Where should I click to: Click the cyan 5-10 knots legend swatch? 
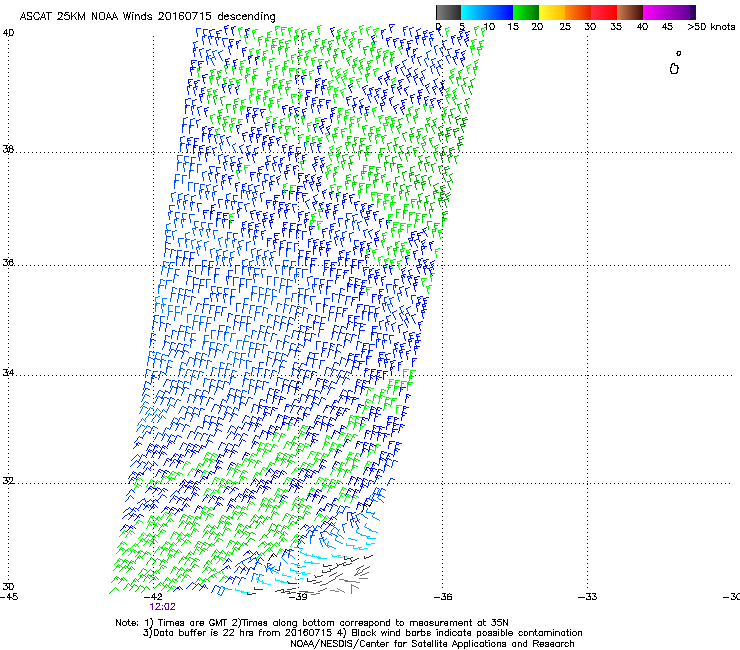[x=474, y=12]
